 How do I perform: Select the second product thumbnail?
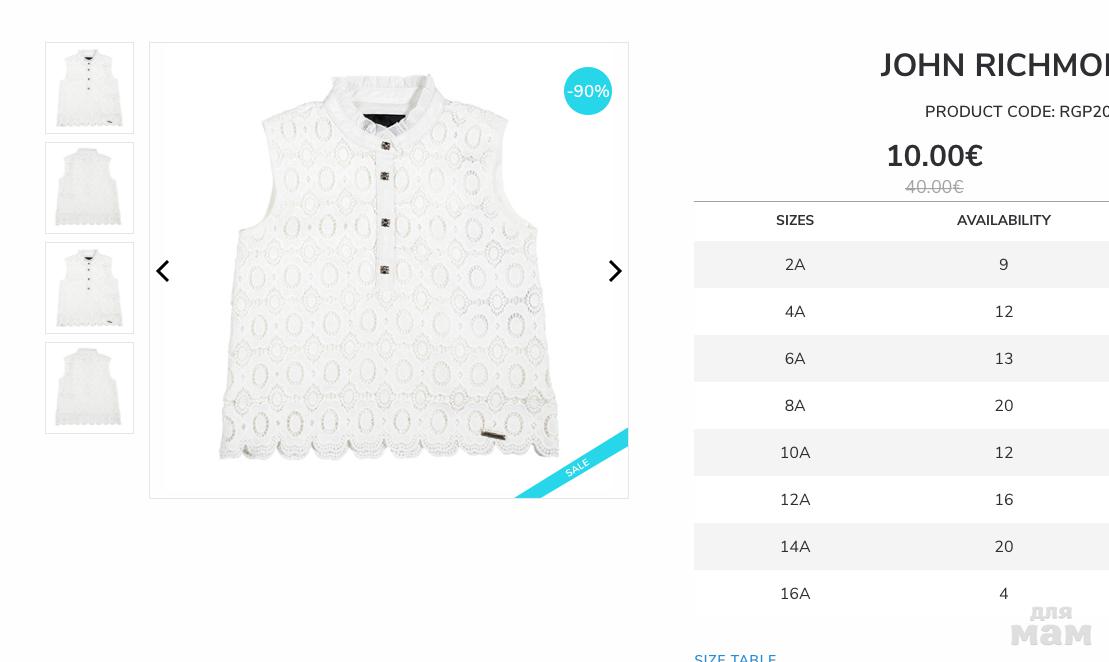[89, 188]
